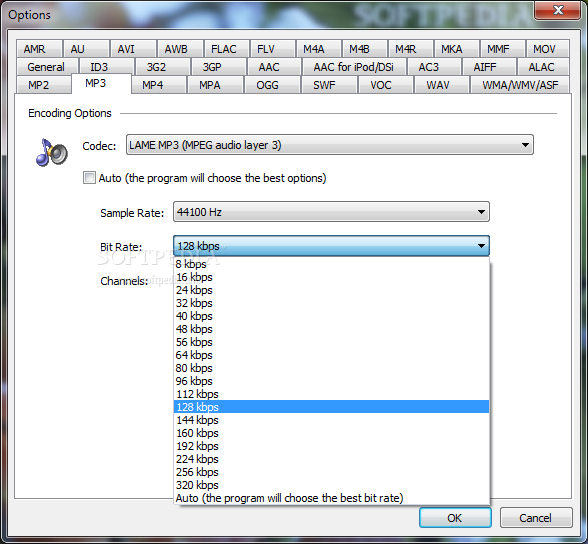Viewport: 588px width, 544px height.
Task: Select highlighted 128 kbps list entry
Action: click(x=332, y=407)
